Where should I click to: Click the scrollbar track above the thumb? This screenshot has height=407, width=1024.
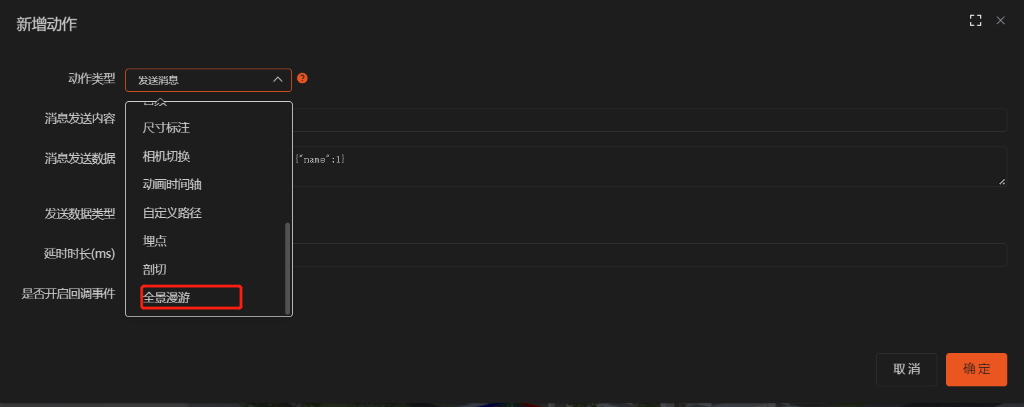287,163
